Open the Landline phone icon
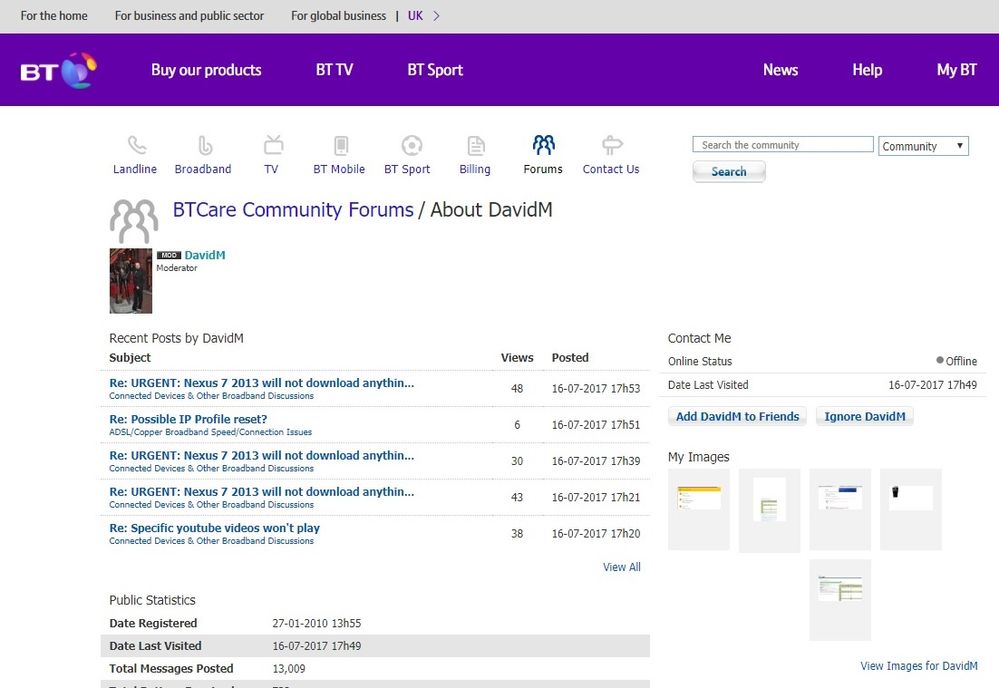Screen dimensions: 999x688 136,145
